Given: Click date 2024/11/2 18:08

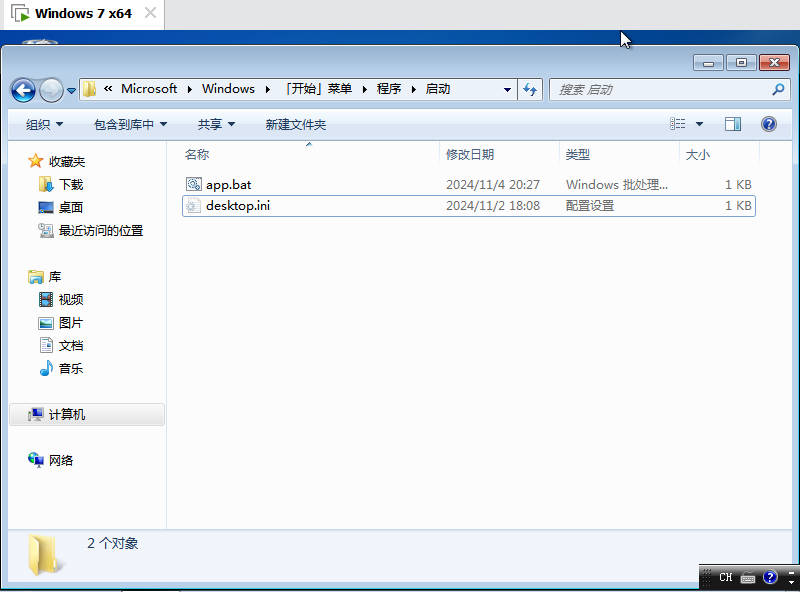Looking at the screenshot, I should click(493, 206).
